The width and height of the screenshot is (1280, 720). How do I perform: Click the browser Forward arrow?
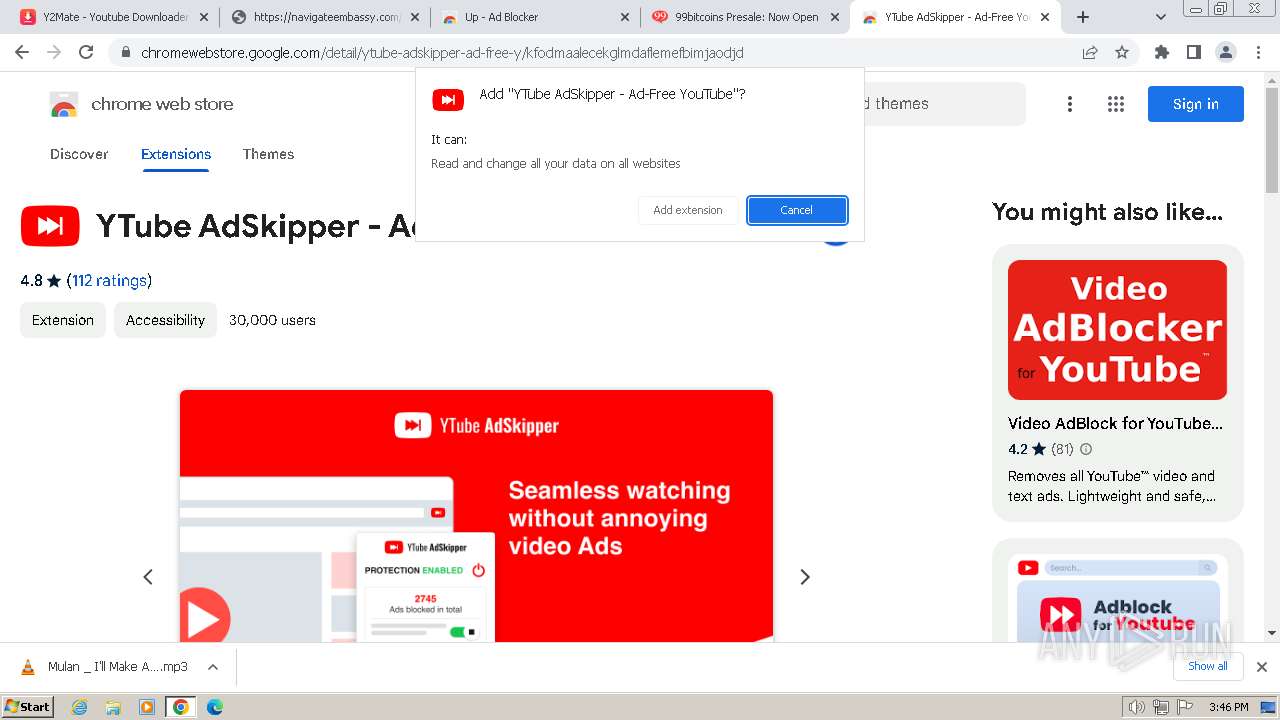(54, 52)
